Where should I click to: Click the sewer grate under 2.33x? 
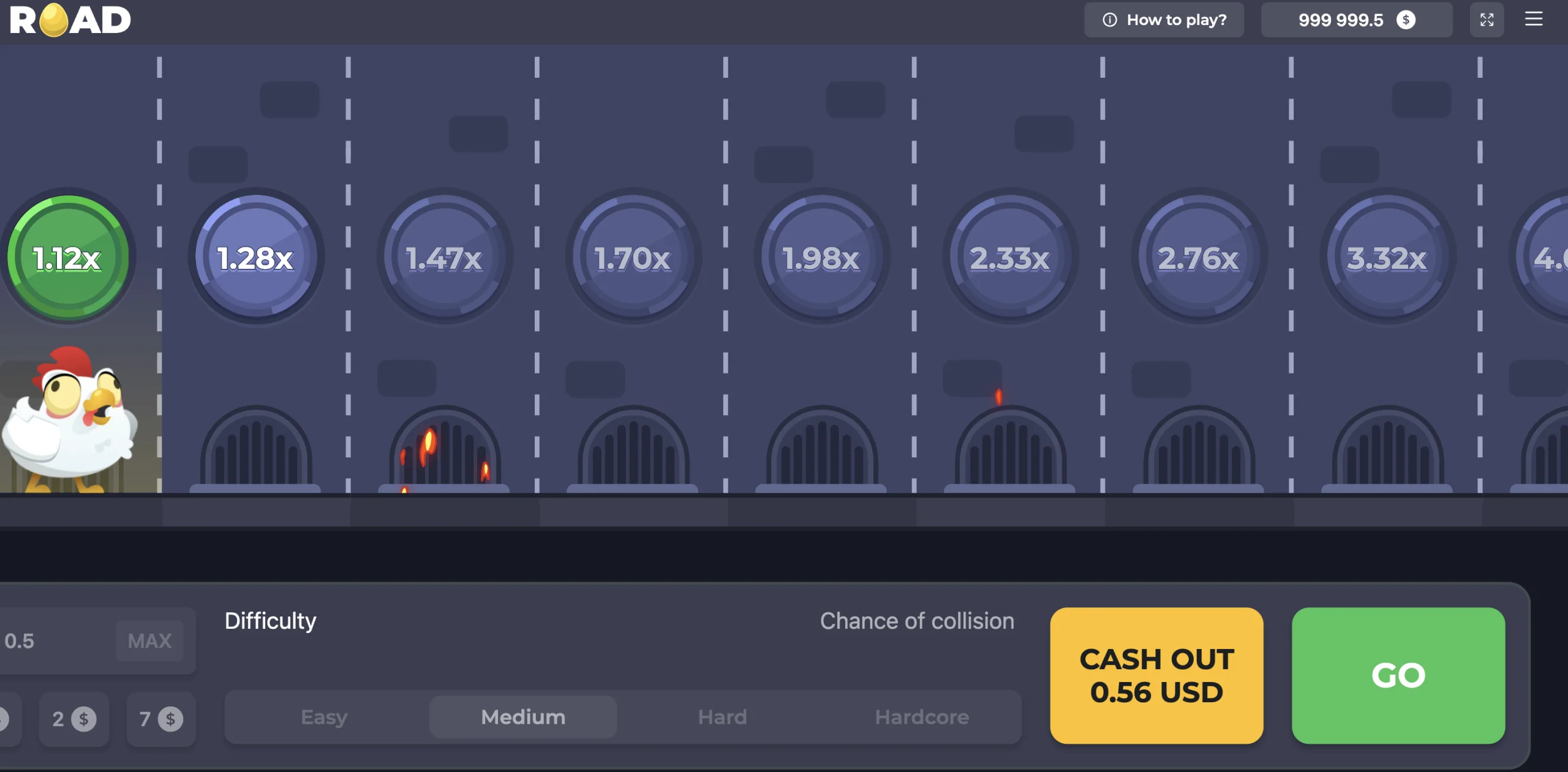click(x=1011, y=449)
